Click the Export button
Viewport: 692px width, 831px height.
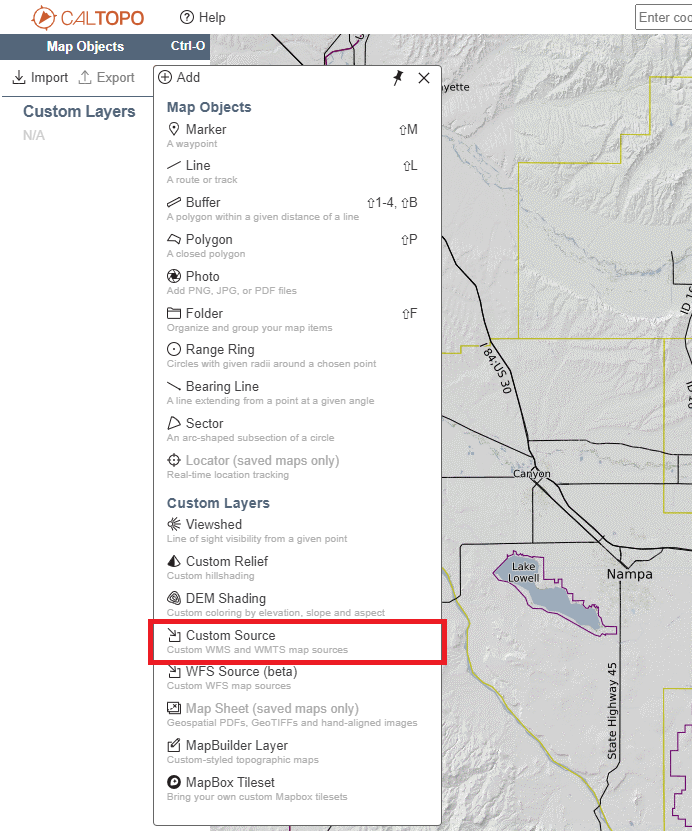coord(107,77)
